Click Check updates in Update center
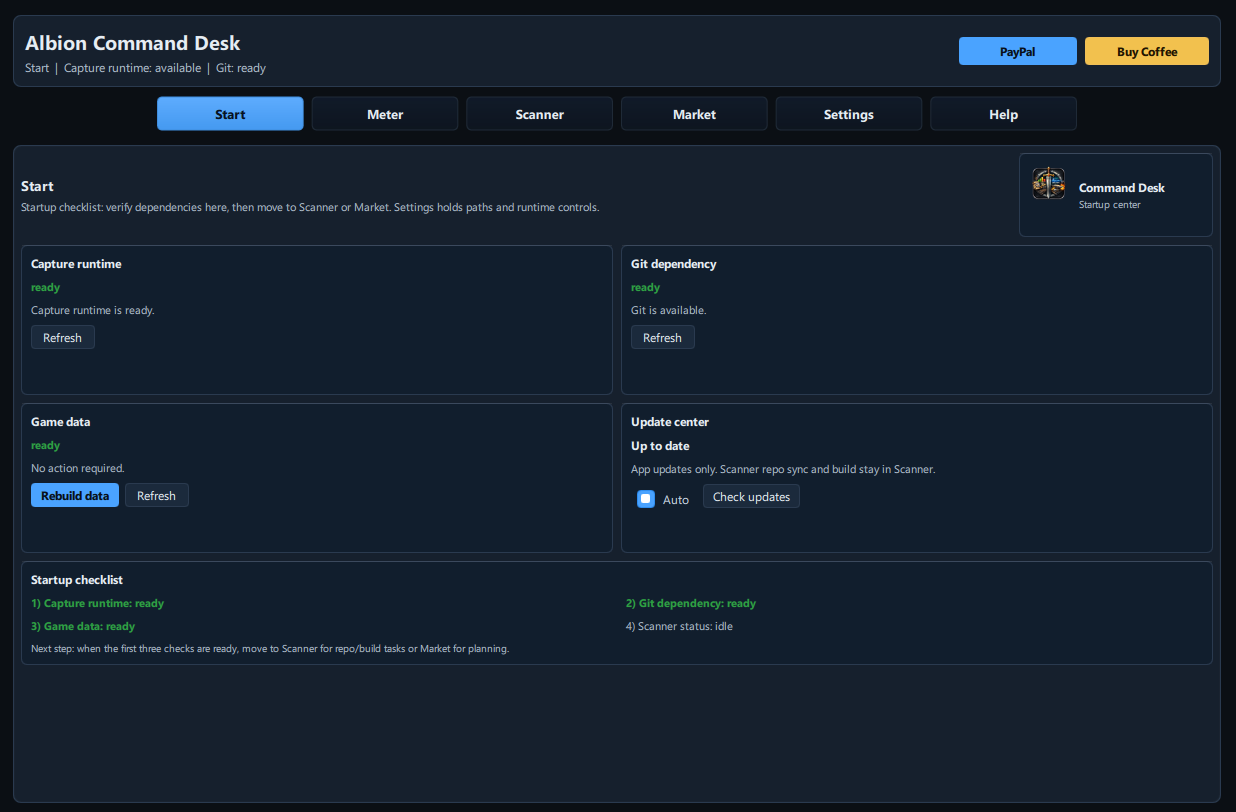1236x812 pixels. point(751,496)
